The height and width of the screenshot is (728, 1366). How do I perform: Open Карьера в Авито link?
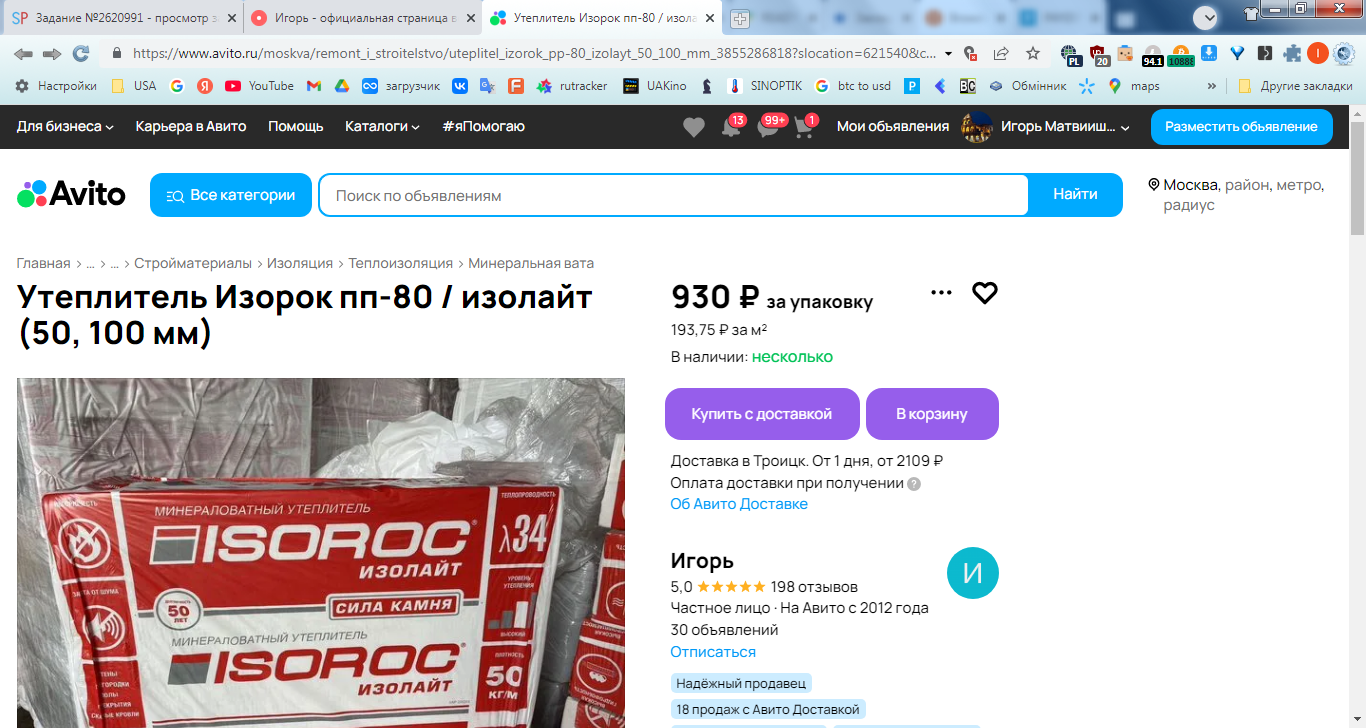point(191,126)
